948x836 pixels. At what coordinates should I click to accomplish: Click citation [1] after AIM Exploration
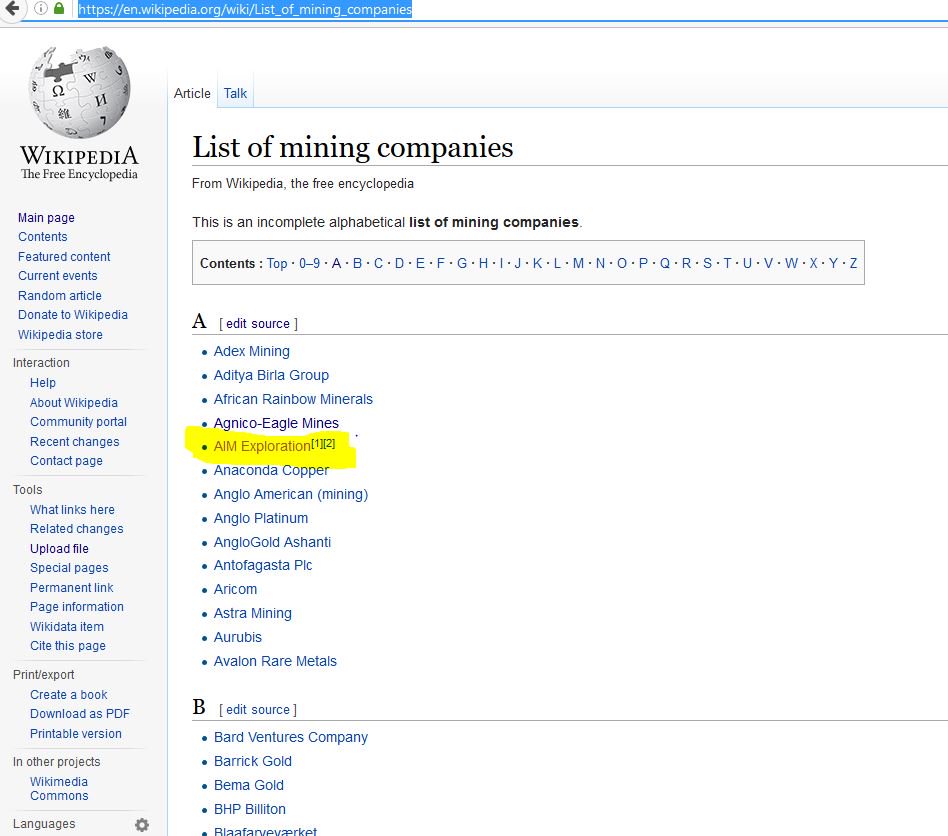click(x=317, y=444)
